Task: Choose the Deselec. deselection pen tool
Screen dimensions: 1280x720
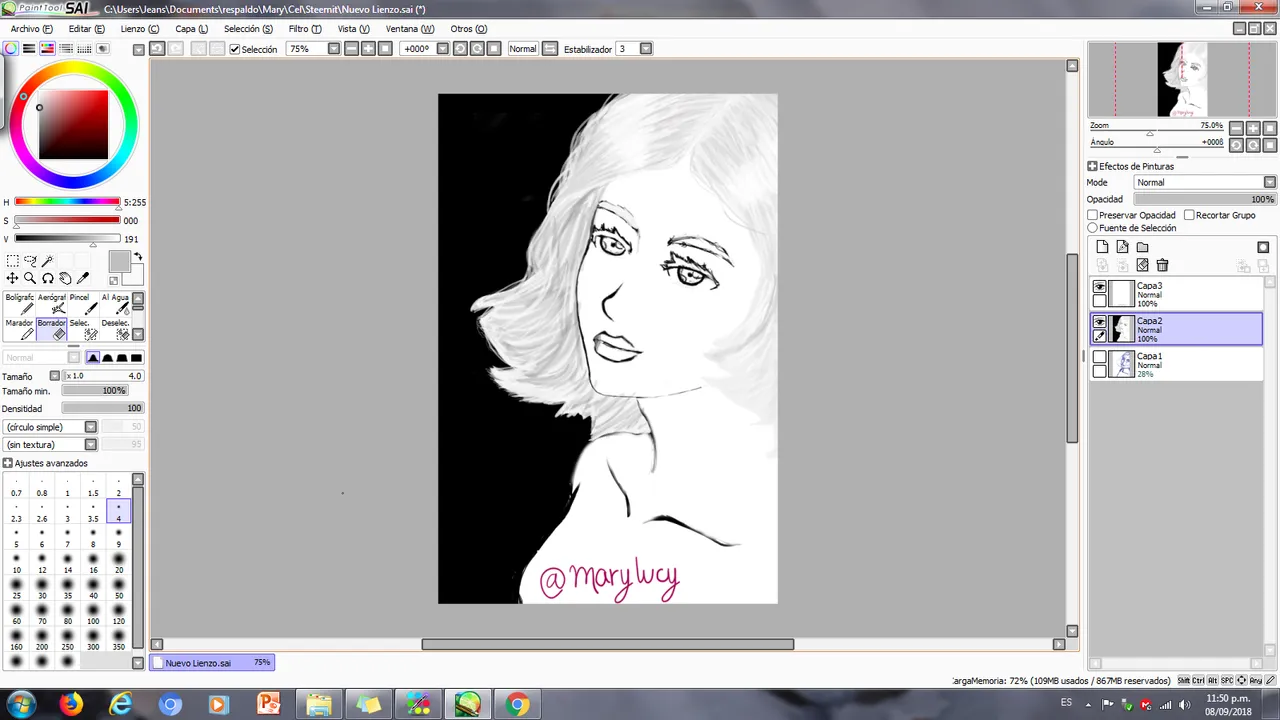Action: [x=115, y=329]
